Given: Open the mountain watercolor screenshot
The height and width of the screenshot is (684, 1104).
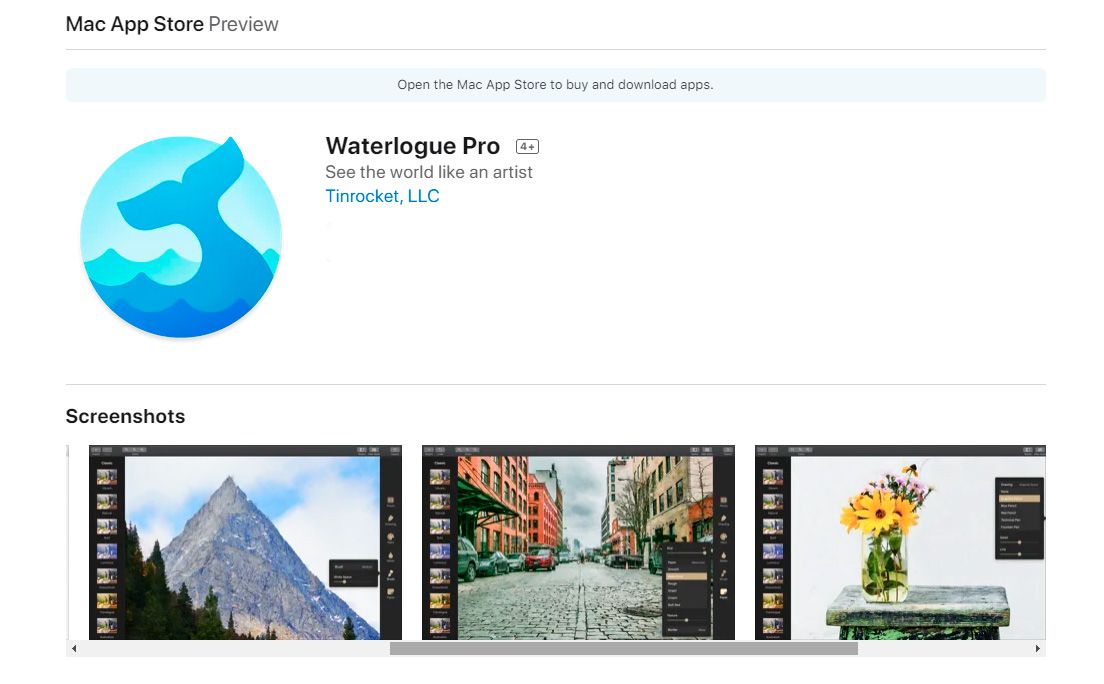Looking at the screenshot, I should pos(245,542).
